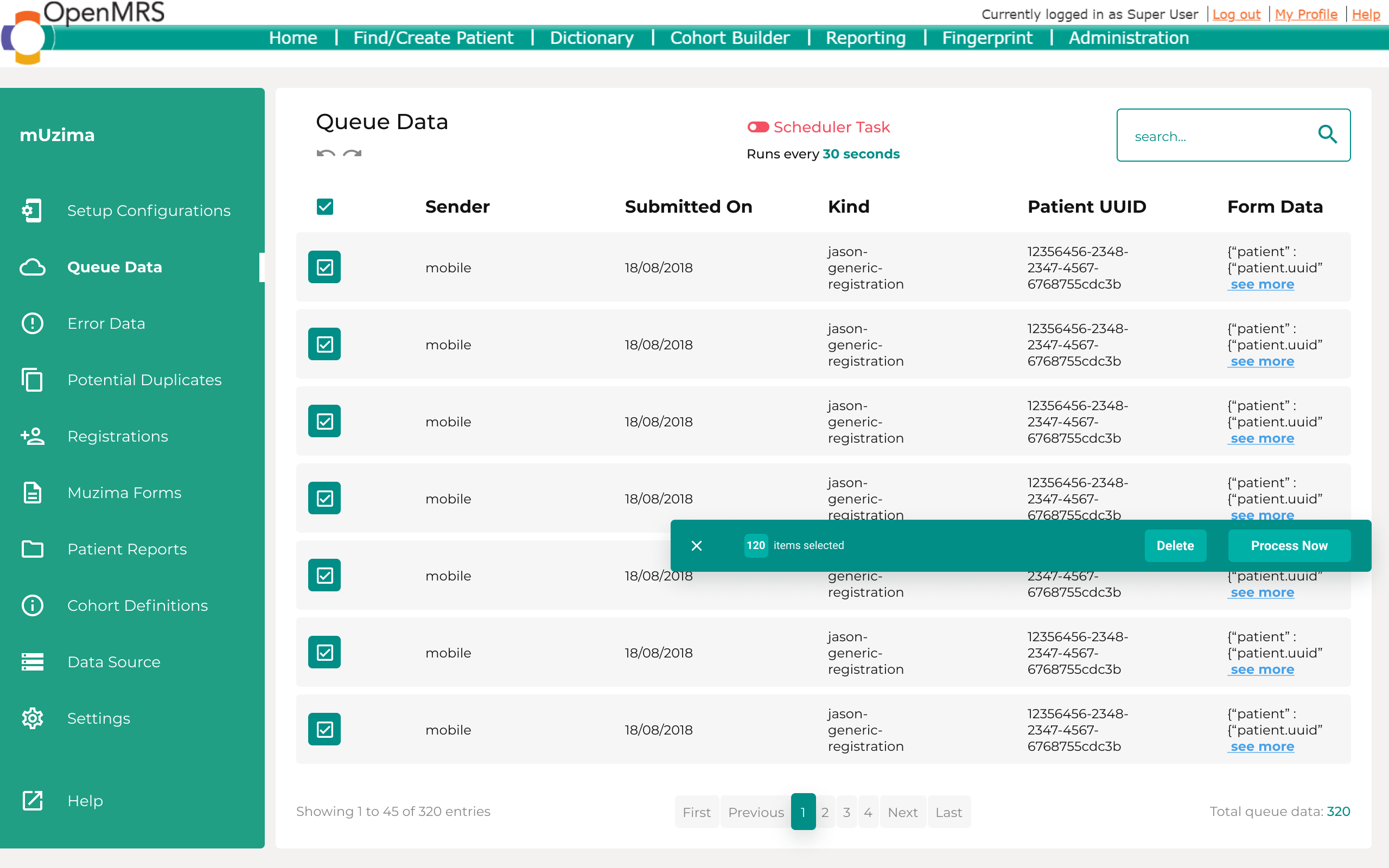This screenshot has width=1389, height=868.
Task: Uncheck the first row checkbox
Action: pos(324,267)
